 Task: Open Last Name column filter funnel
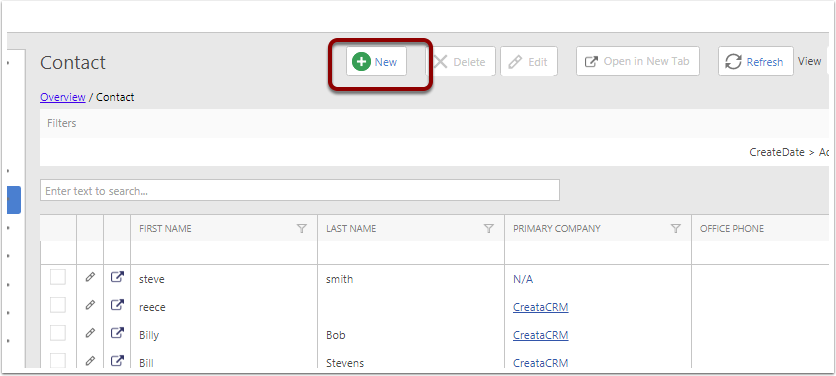click(x=488, y=228)
